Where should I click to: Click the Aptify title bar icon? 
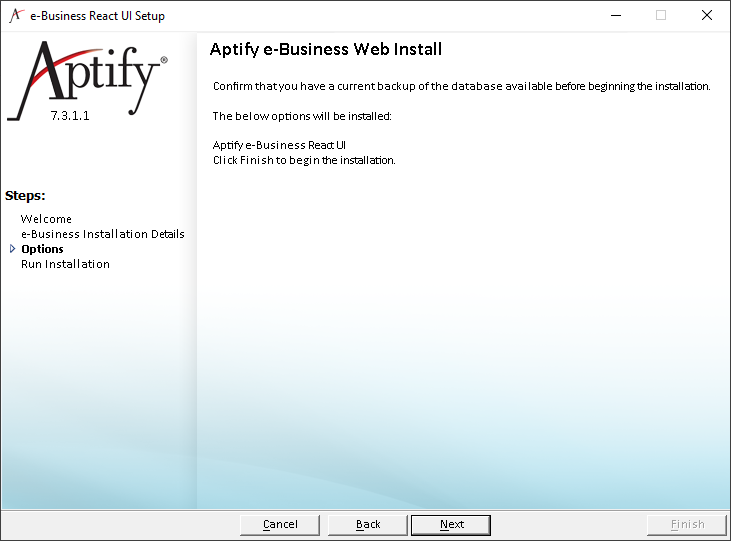[x=16, y=15]
